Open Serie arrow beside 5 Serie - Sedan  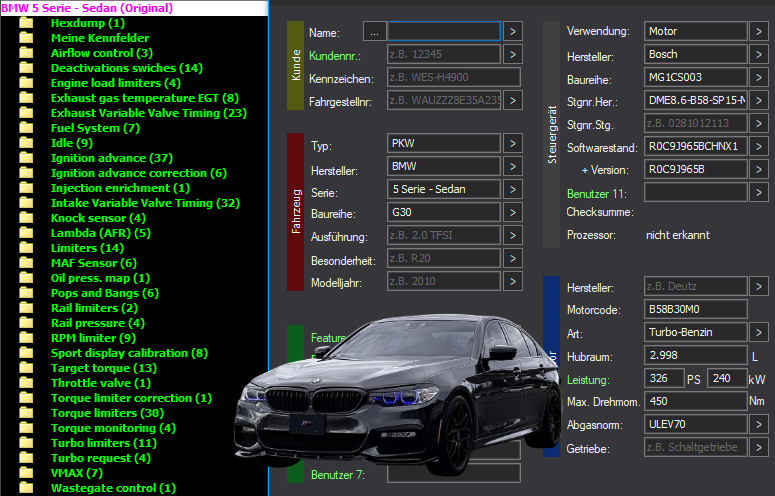513,189
